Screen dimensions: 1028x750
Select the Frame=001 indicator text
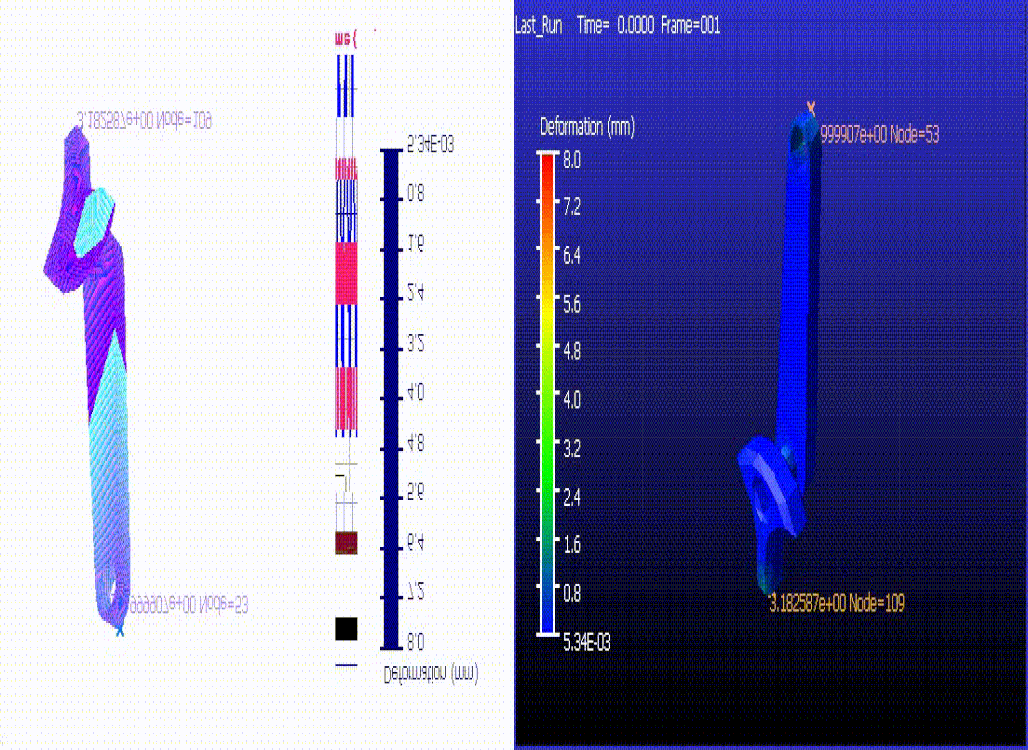[688, 26]
